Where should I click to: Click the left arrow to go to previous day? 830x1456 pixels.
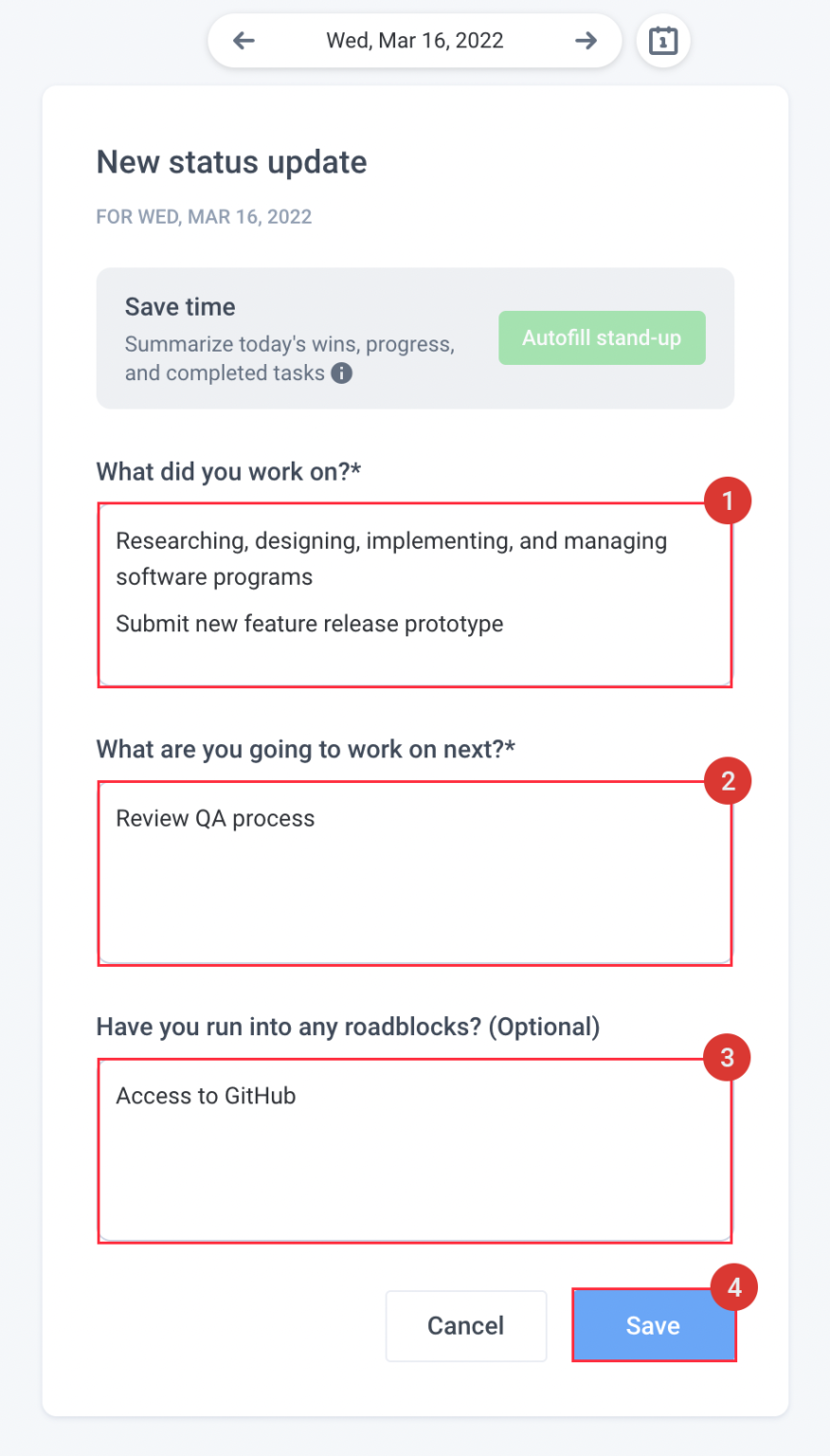click(244, 40)
